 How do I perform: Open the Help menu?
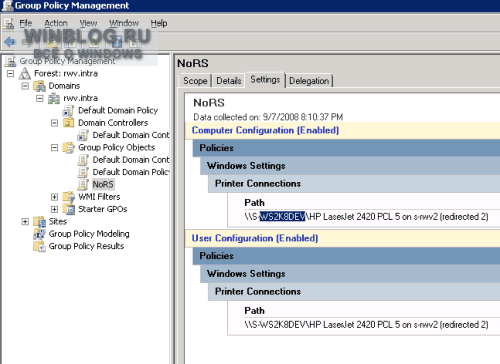159,23
